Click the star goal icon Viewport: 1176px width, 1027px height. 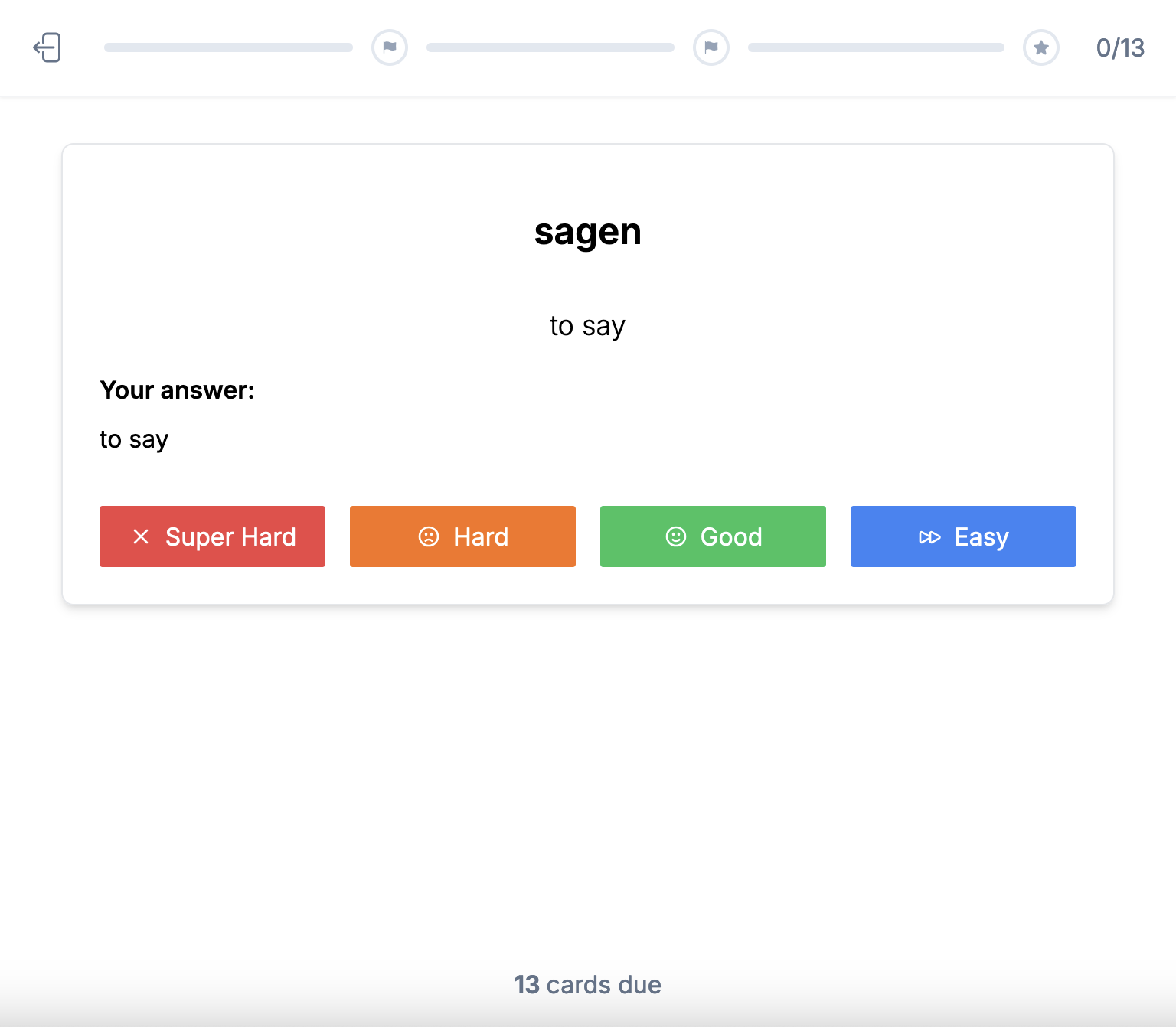click(1041, 47)
